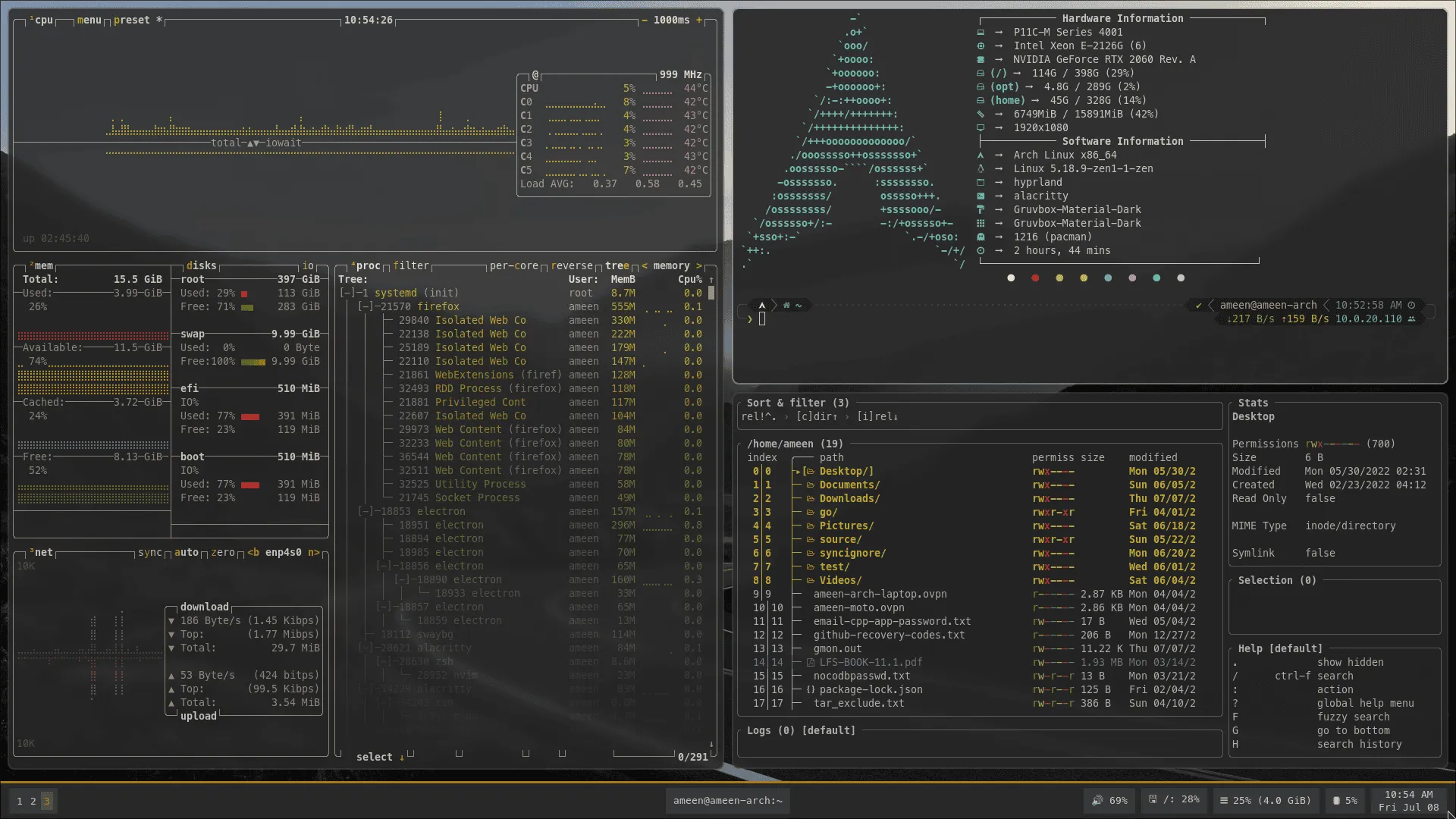Toggle per-core view in proc panel
1456x819 pixels.
point(513,266)
